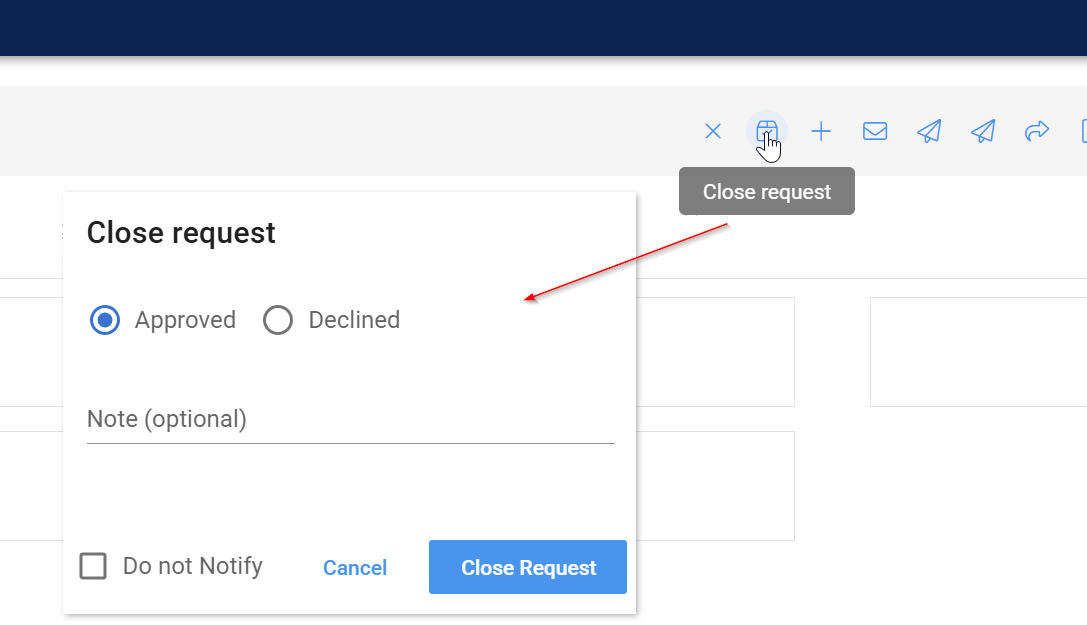Enable the Do not Notify checkbox
Image resolution: width=1087 pixels, height=625 pixels.
point(93,566)
